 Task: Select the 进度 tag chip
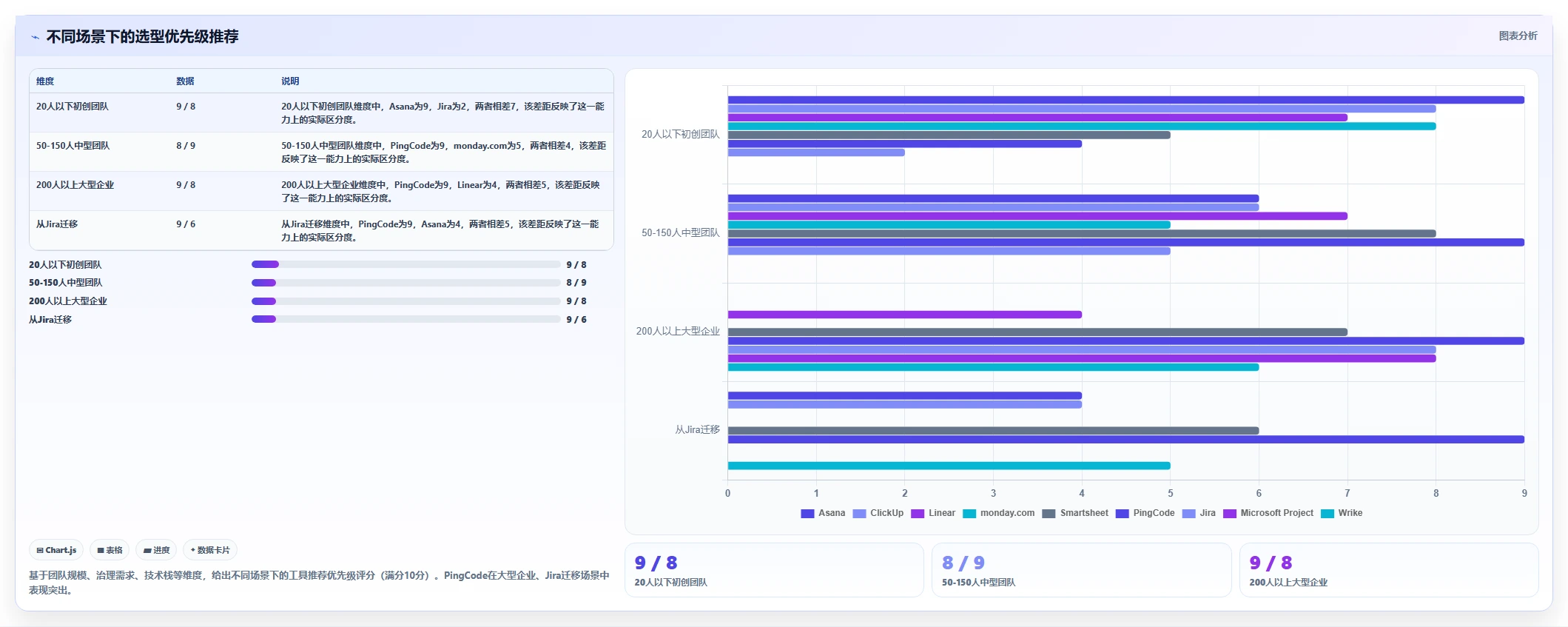[x=156, y=550]
